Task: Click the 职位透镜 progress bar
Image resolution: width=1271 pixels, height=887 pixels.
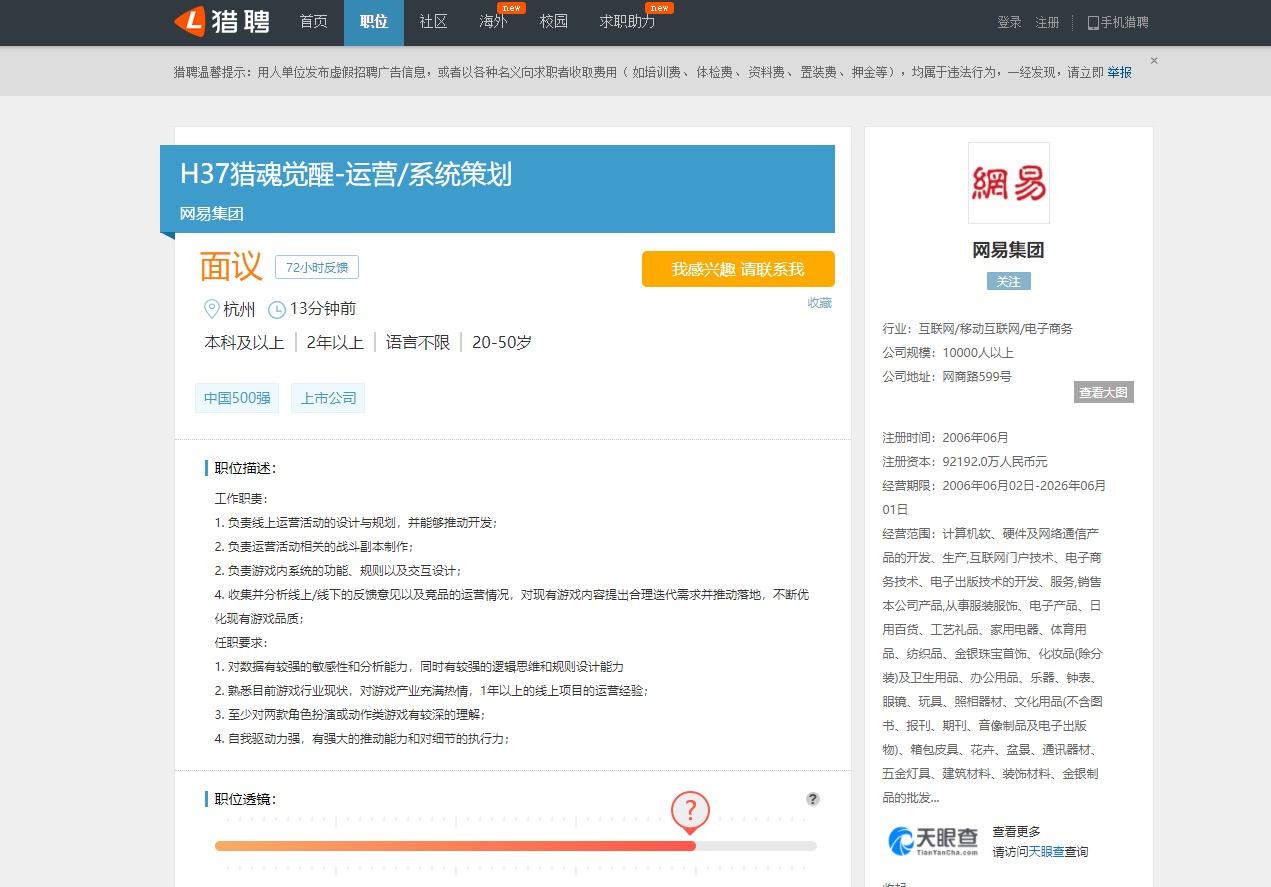Action: [516, 846]
